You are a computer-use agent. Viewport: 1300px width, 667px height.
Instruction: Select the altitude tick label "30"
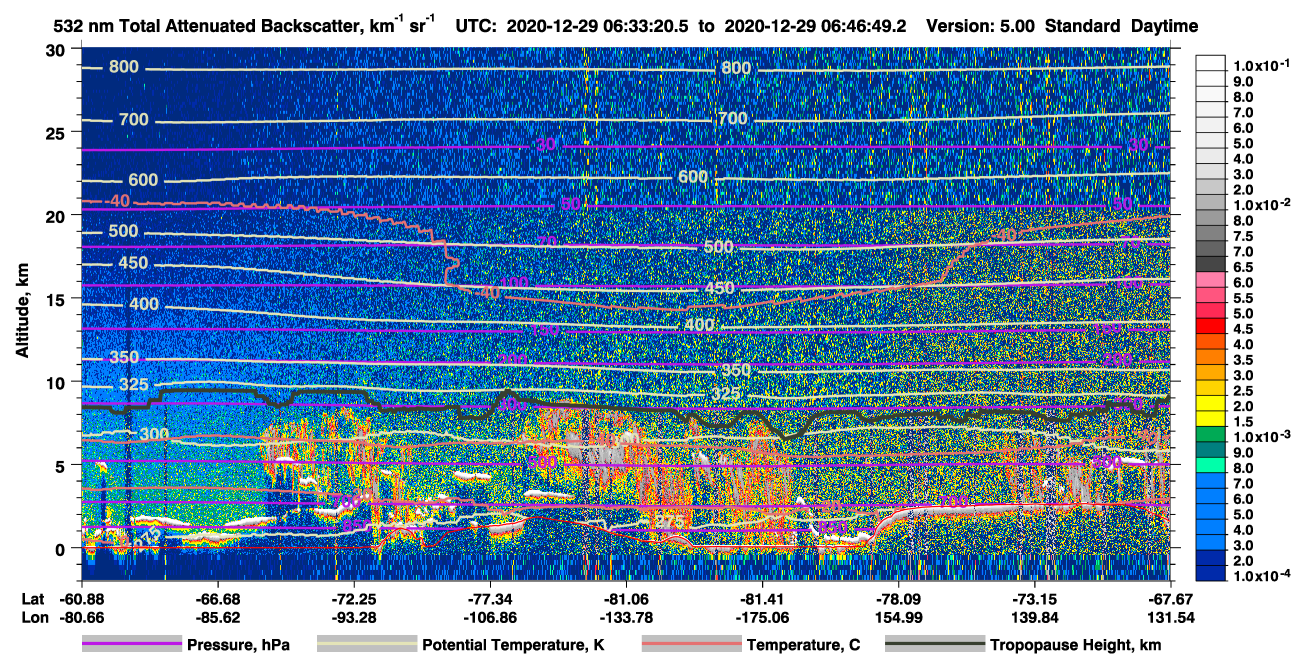pos(58,49)
